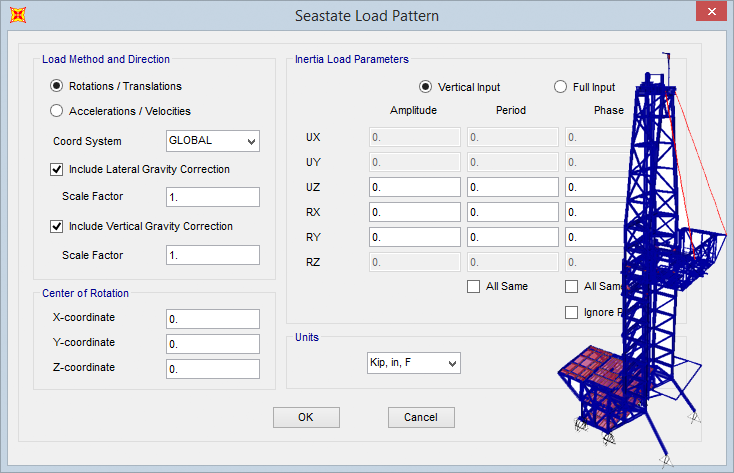Viewport: 734px width, 473px height.
Task: Click the OK button
Action: 306,417
